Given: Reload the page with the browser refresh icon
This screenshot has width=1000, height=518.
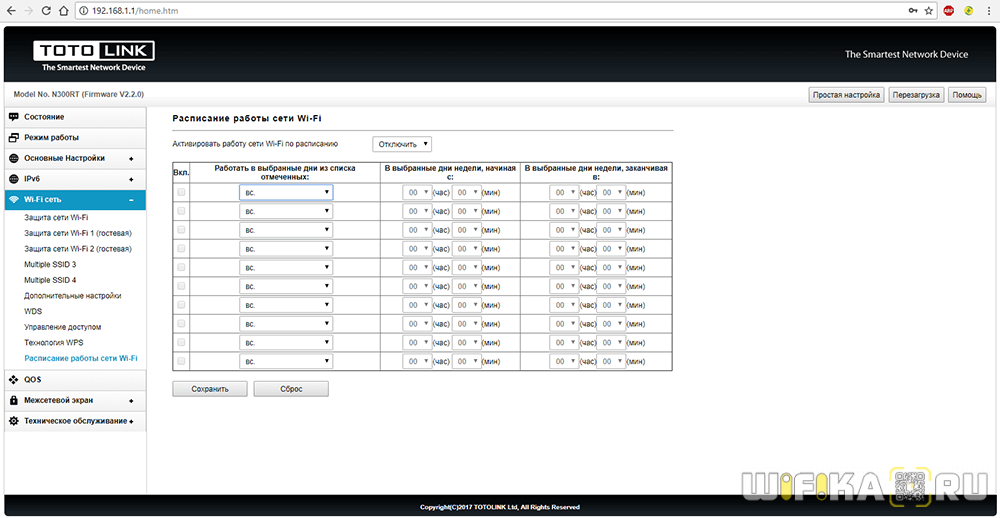Looking at the screenshot, I should 45,10.
